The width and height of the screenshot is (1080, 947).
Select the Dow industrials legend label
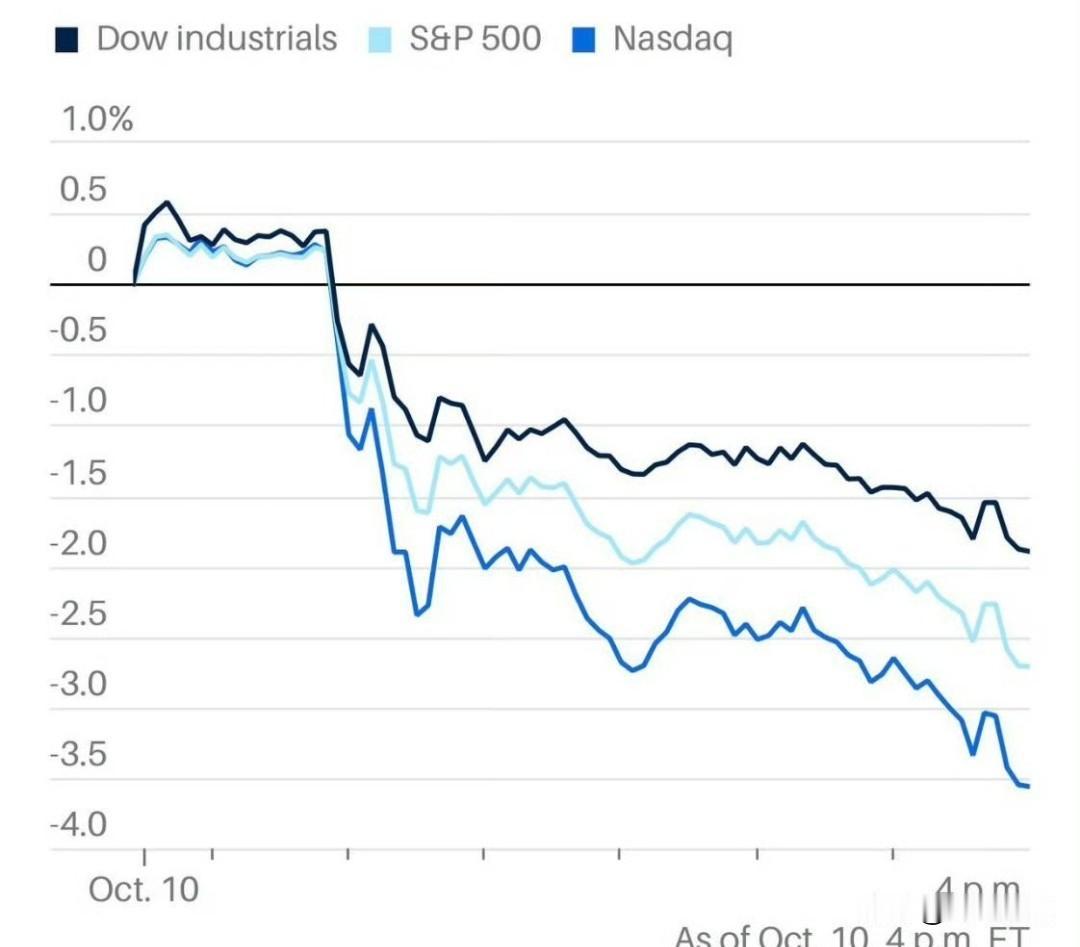click(216, 39)
